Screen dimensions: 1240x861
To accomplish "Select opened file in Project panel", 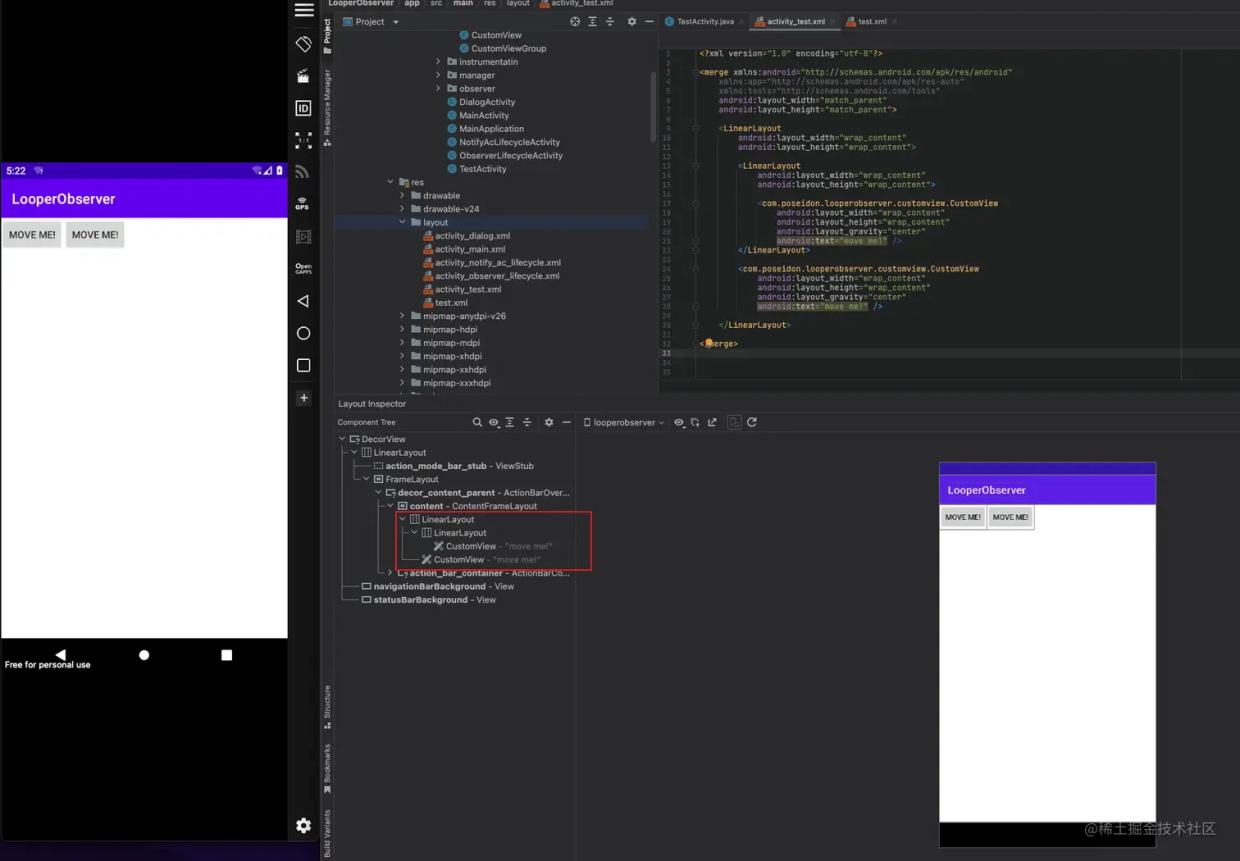I will [x=575, y=21].
